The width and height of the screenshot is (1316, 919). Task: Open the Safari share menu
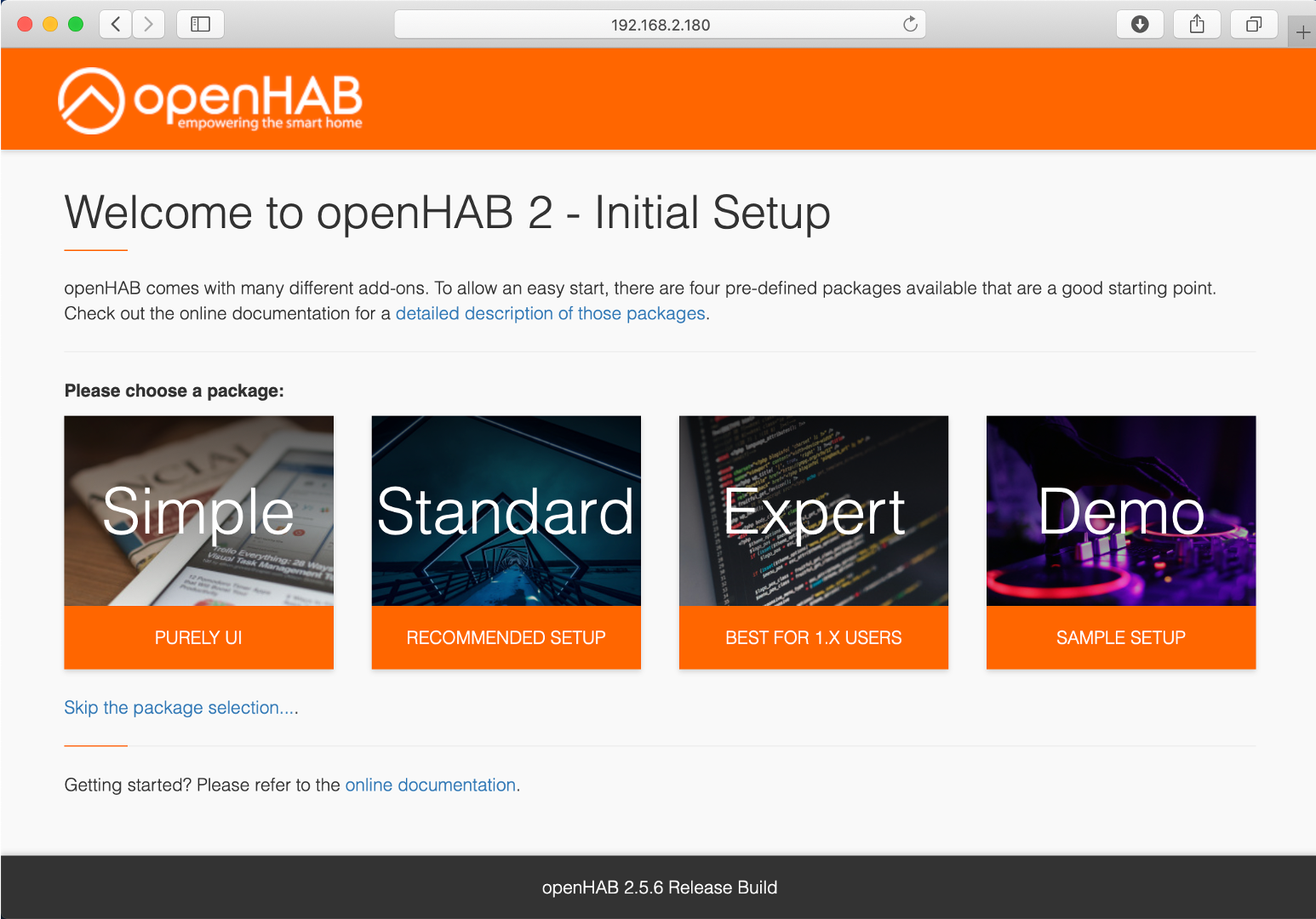pos(1197,24)
